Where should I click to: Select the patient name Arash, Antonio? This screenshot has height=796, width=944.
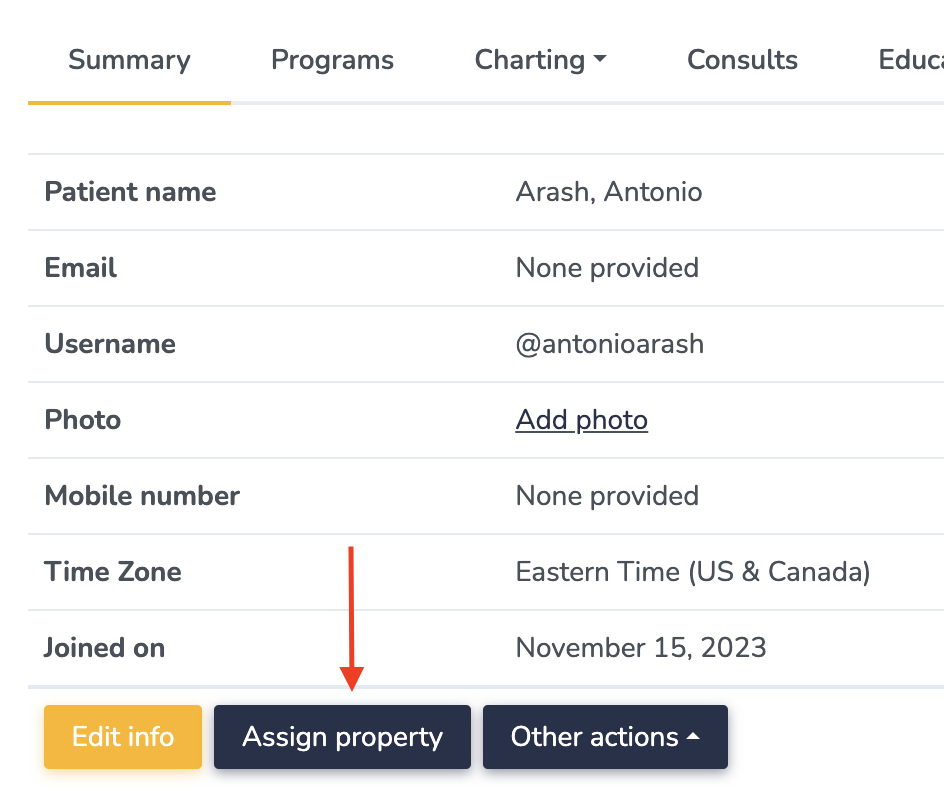pos(608,192)
